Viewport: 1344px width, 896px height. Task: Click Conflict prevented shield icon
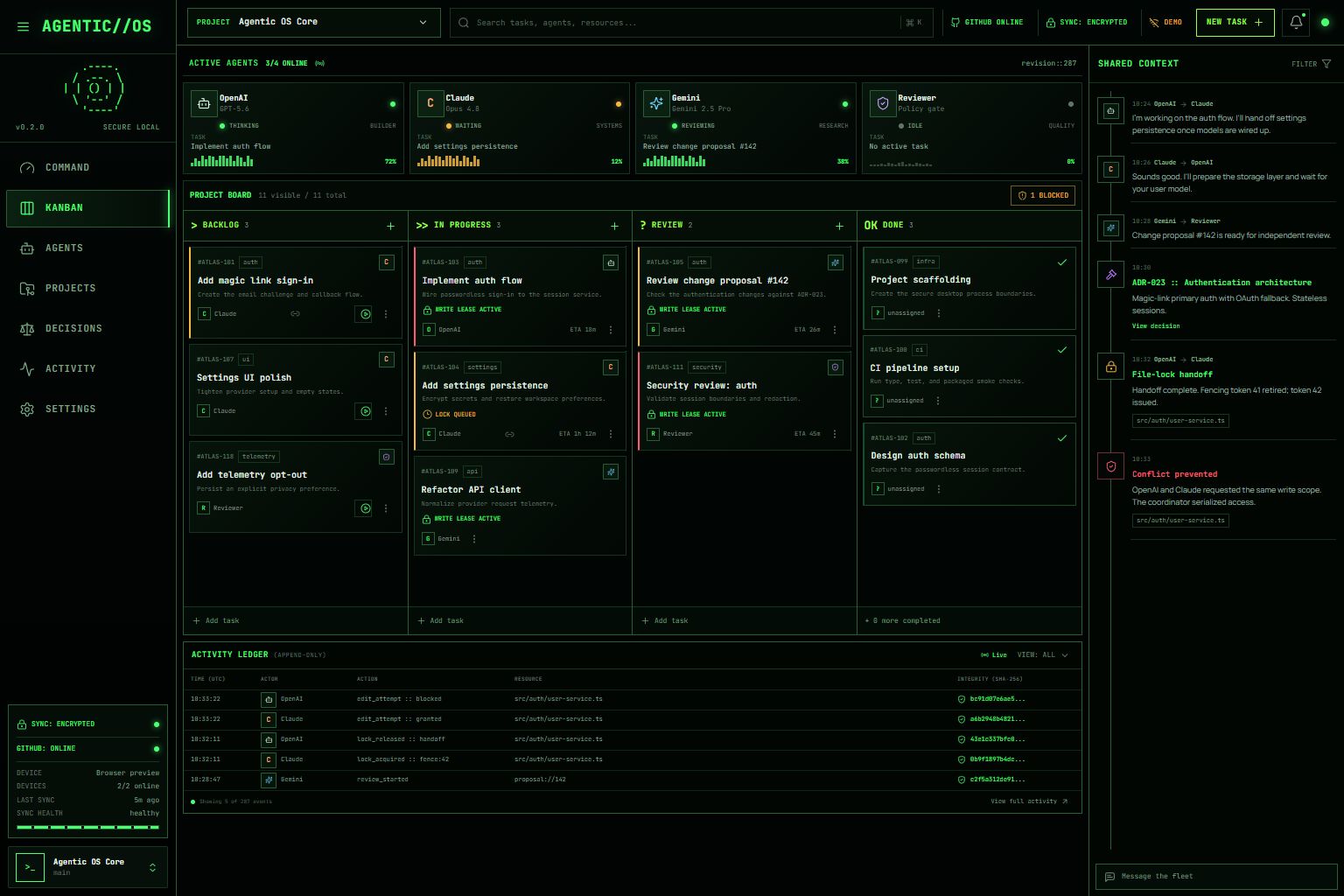(x=1111, y=466)
